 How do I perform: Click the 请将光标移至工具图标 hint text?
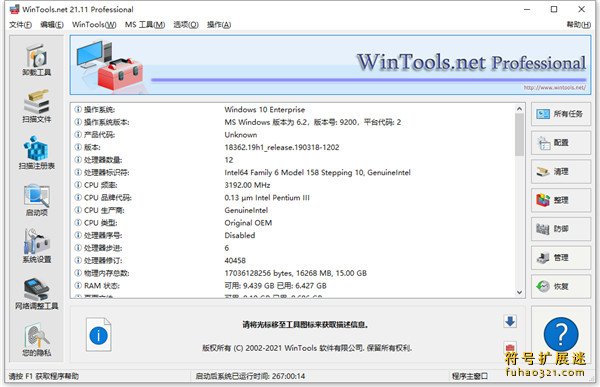point(305,325)
